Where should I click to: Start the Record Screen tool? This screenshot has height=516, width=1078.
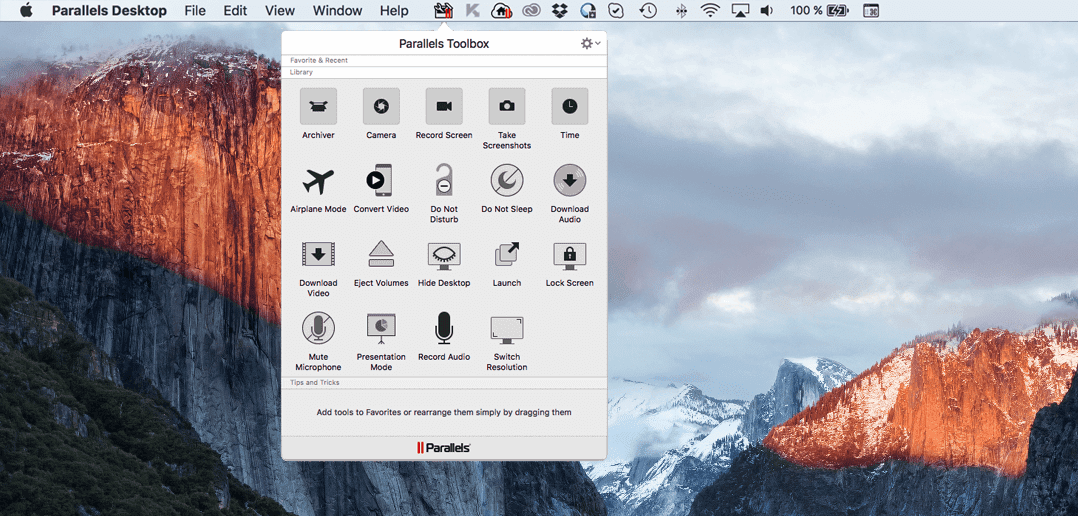coord(443,106)
